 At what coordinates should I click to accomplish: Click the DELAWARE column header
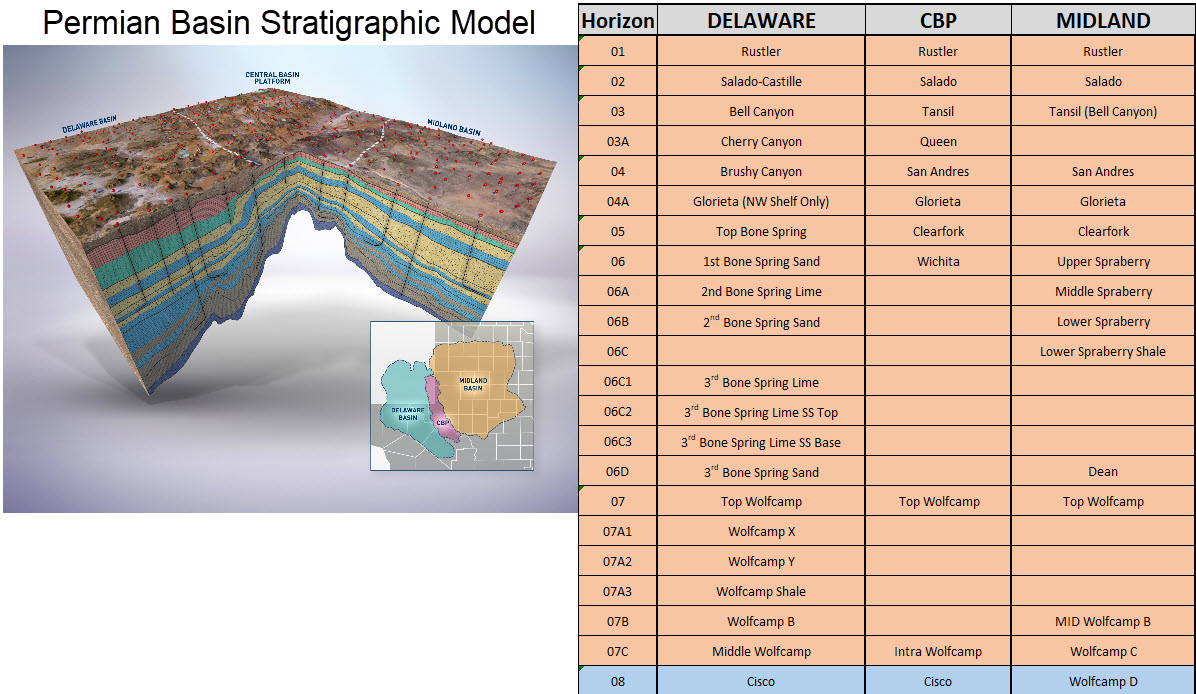pos(760,19)
